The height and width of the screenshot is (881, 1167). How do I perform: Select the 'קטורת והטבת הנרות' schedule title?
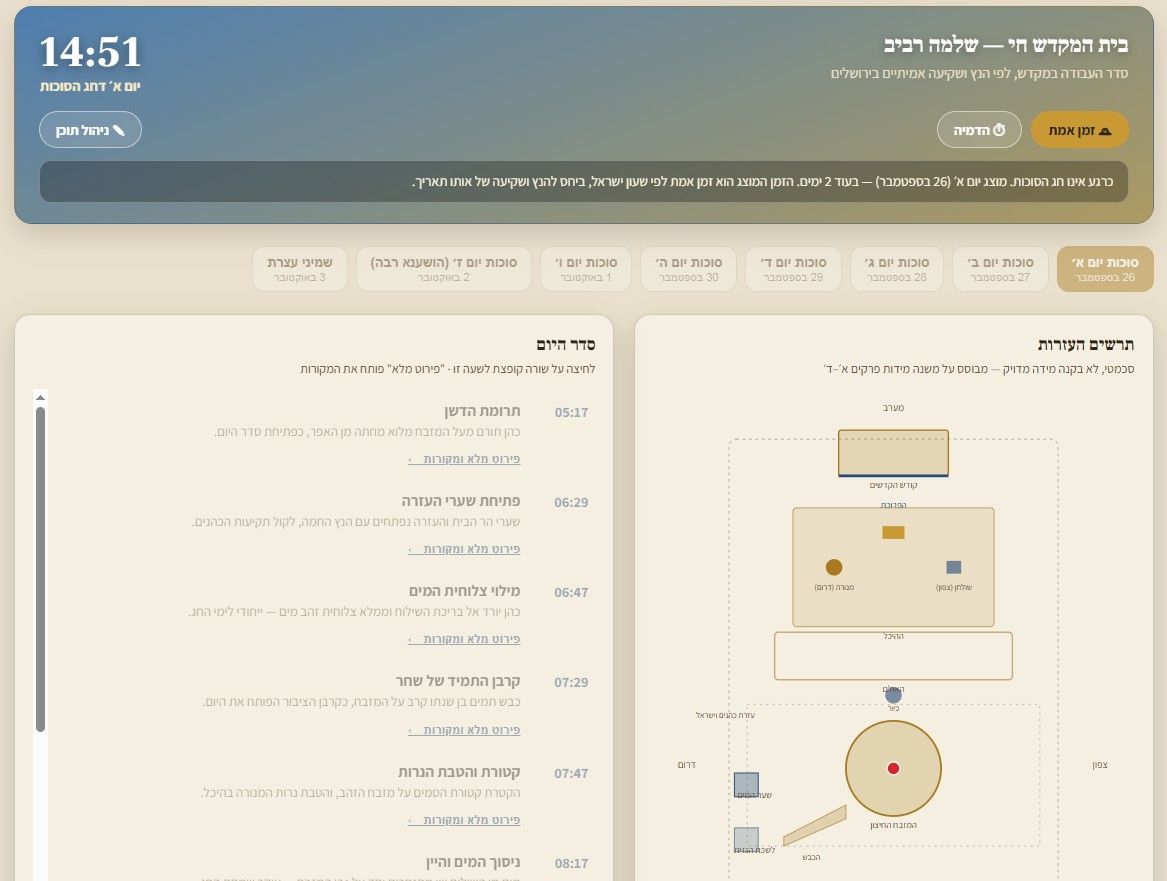click(459, 772)
